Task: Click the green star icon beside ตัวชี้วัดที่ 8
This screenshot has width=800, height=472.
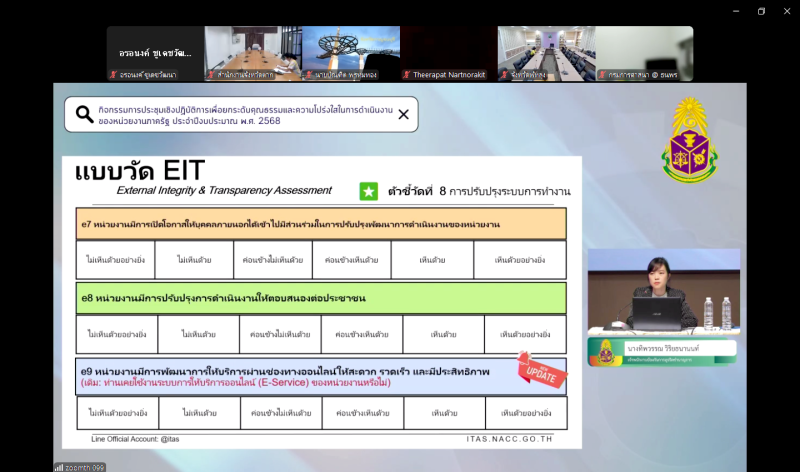Action: 369,191
